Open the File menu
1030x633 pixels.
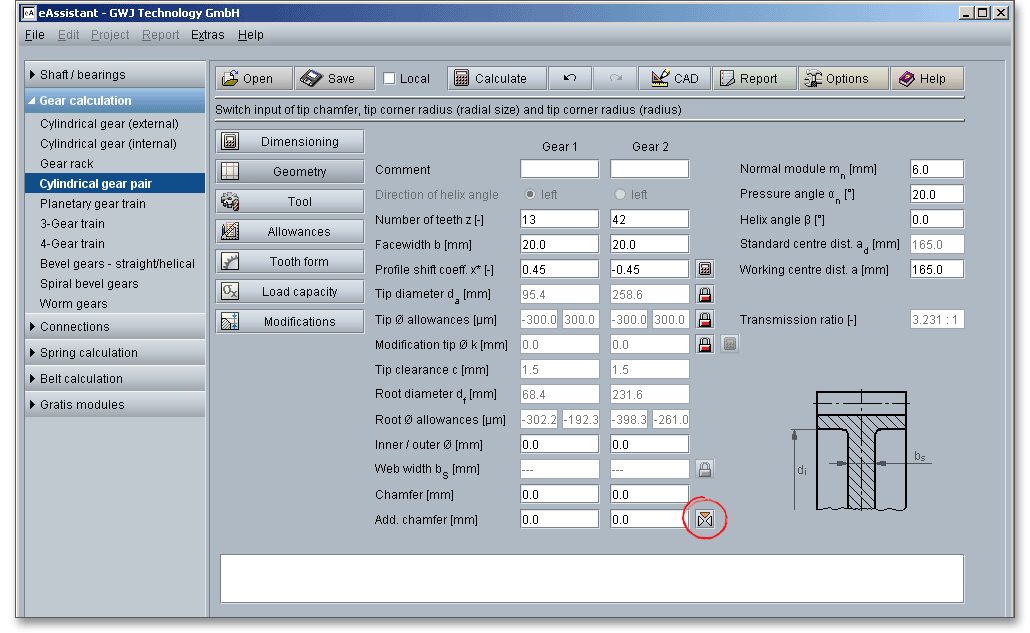(35, 35)
